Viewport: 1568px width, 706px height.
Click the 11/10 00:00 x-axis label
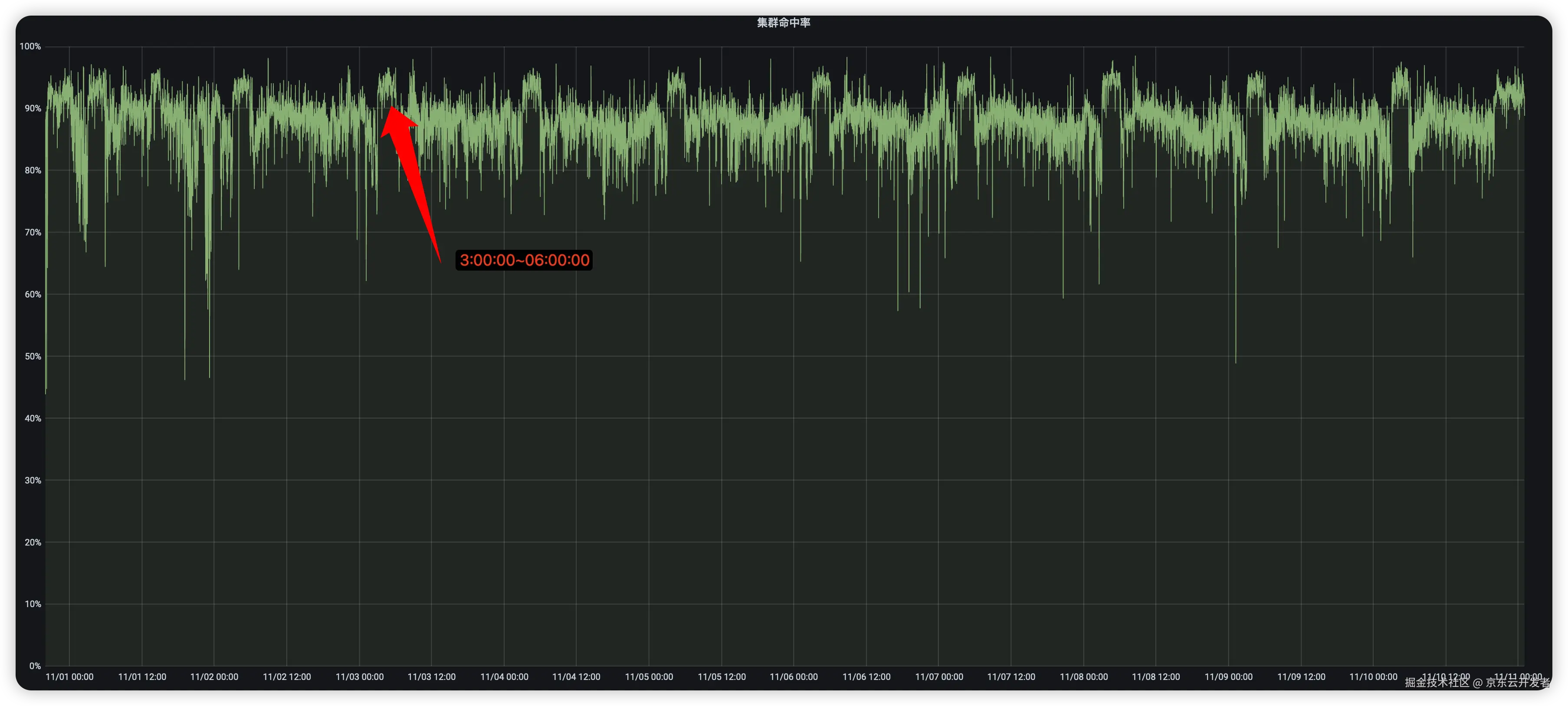pyautogui.click(x=1373, y=677)
